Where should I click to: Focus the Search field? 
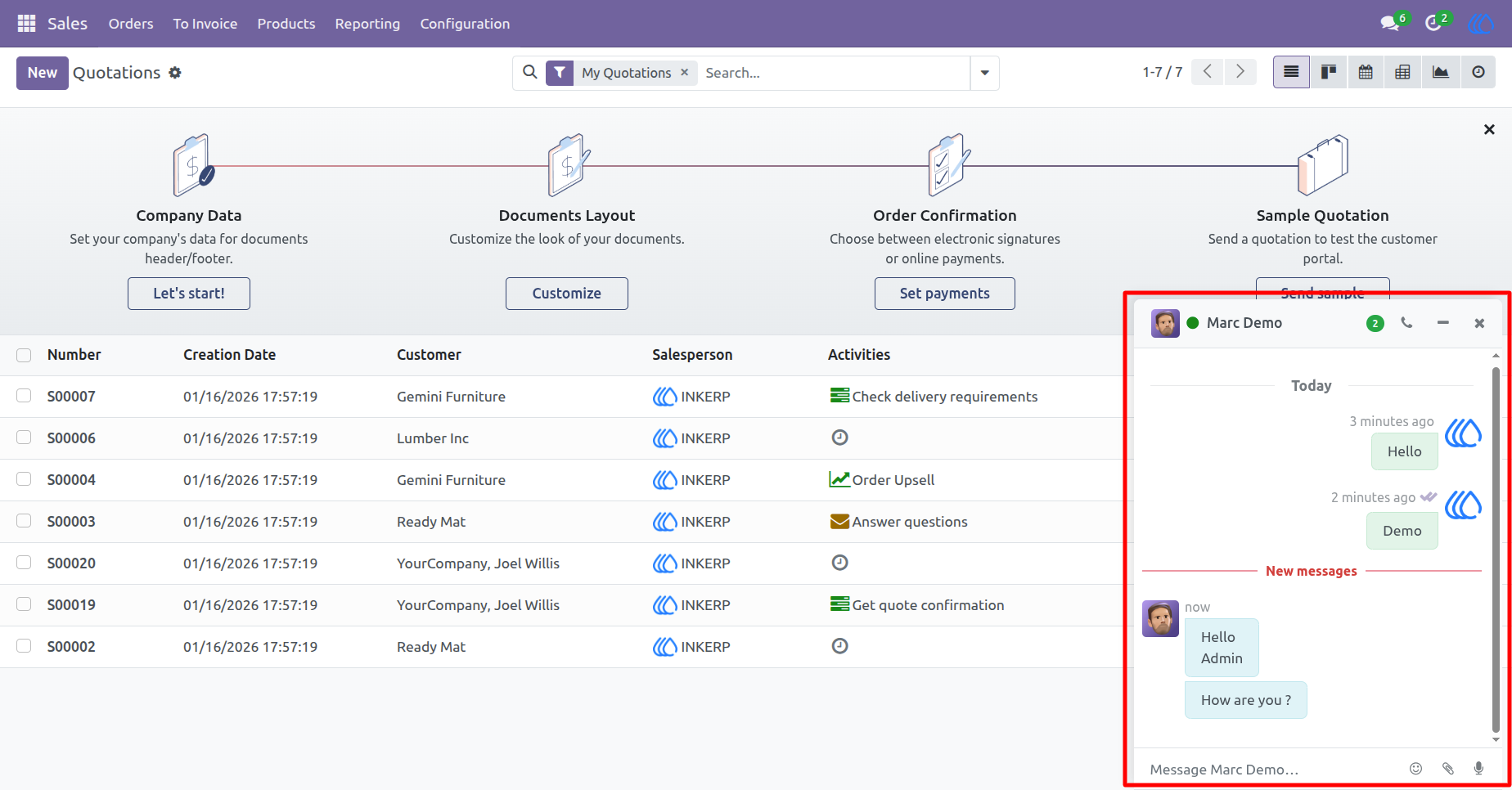point(834,73)
